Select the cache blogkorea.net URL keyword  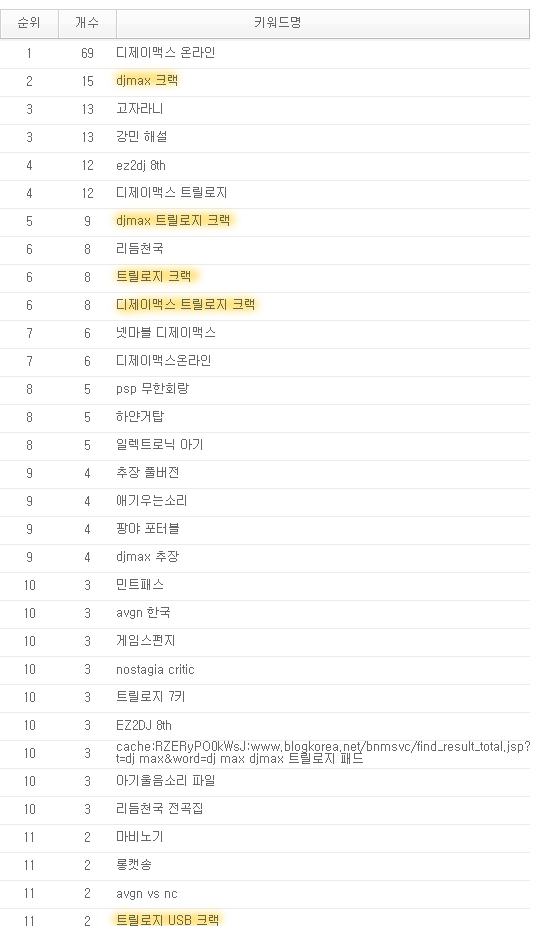[x=323, y=753]
